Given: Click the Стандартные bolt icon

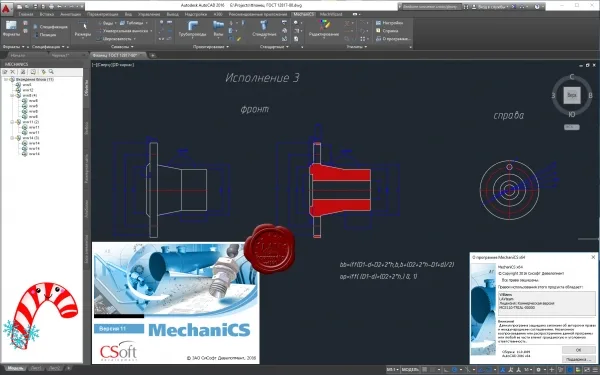Looking at the screenshot, I should [264, 26].
